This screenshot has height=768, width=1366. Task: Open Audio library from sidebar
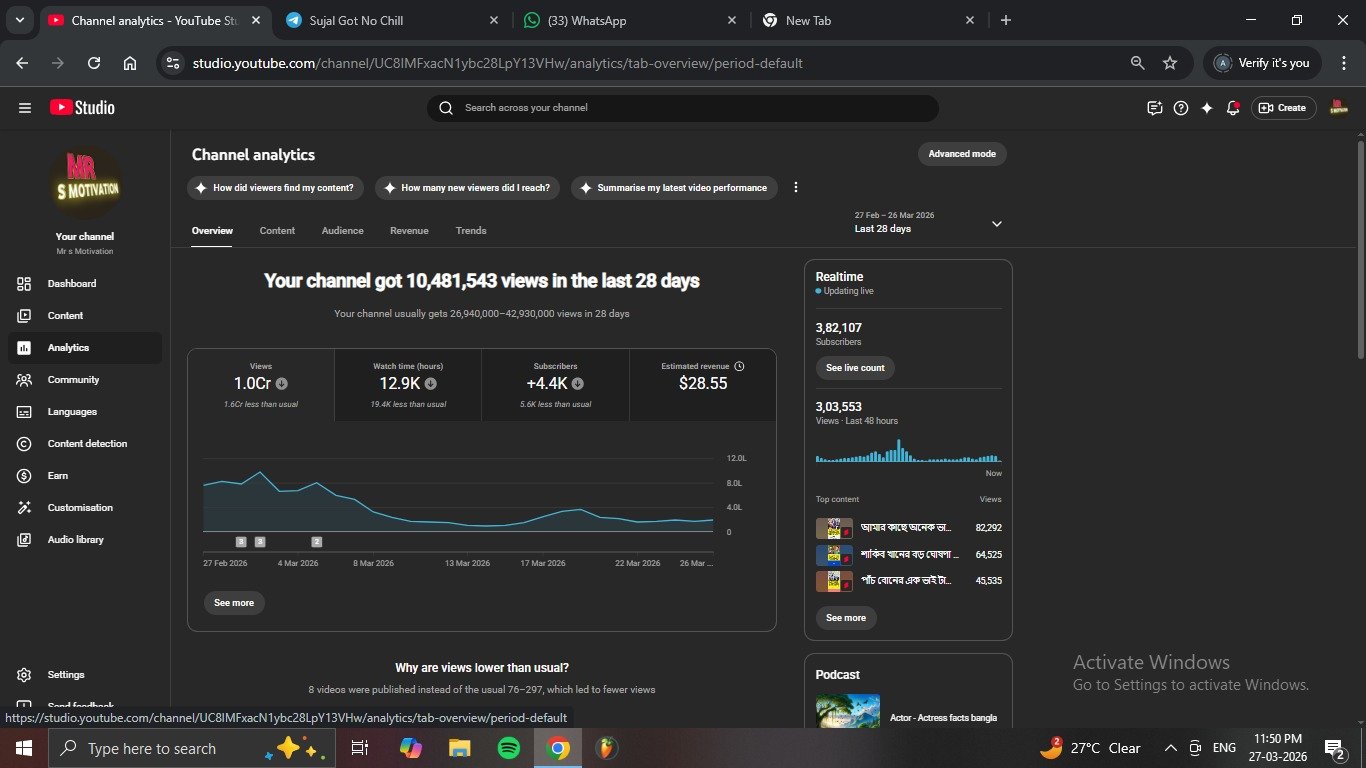75,540
